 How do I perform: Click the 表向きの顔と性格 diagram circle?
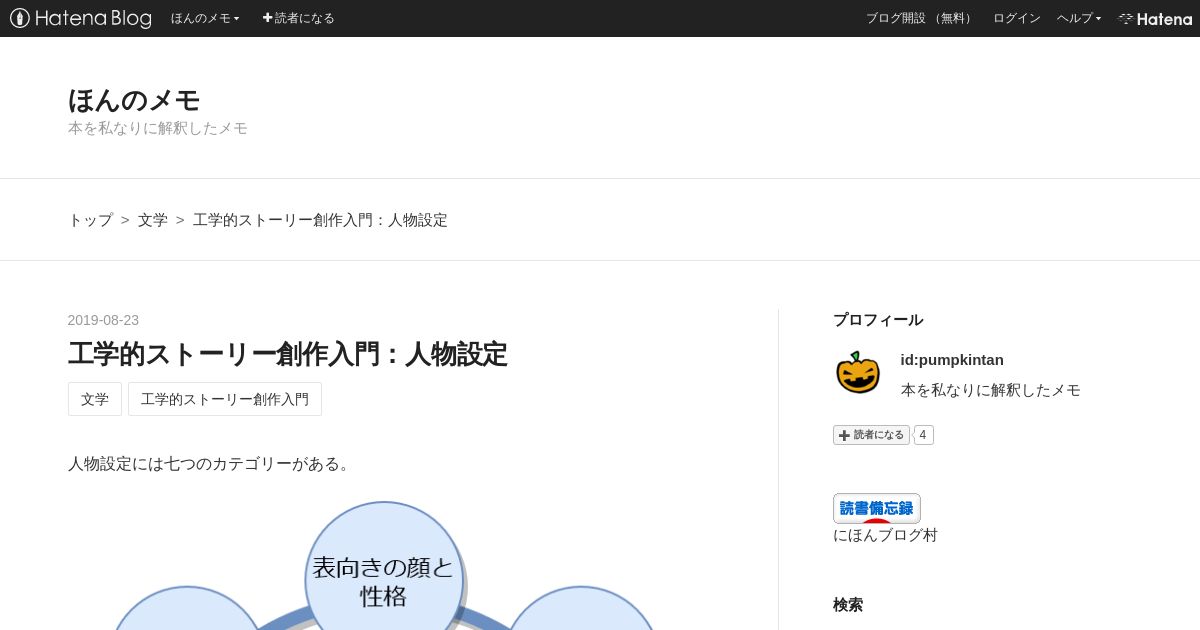[383, 581]
